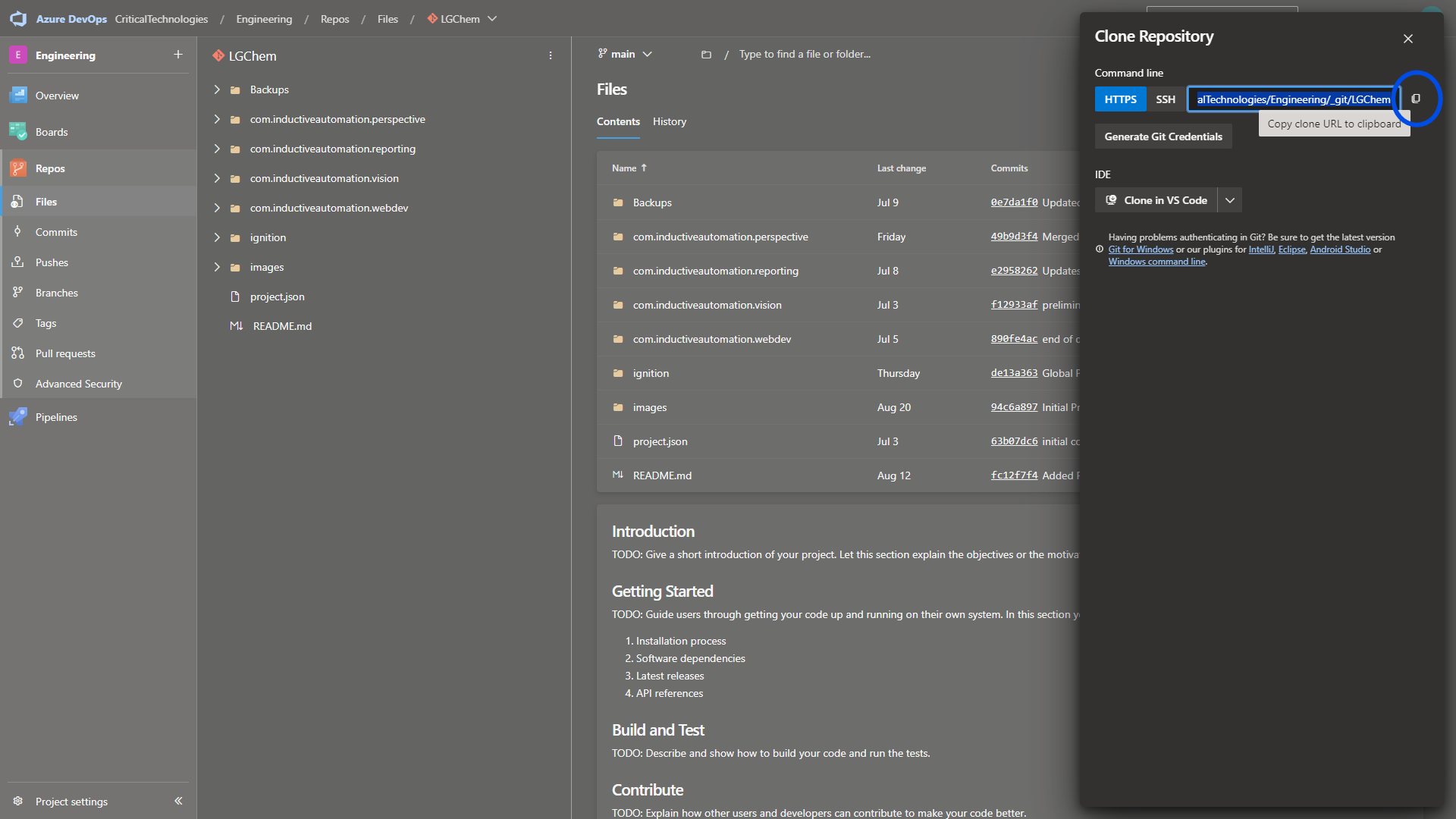Open the Git for Windows link
Viewport: 1456px width, 819px height.
point(1141,249)
